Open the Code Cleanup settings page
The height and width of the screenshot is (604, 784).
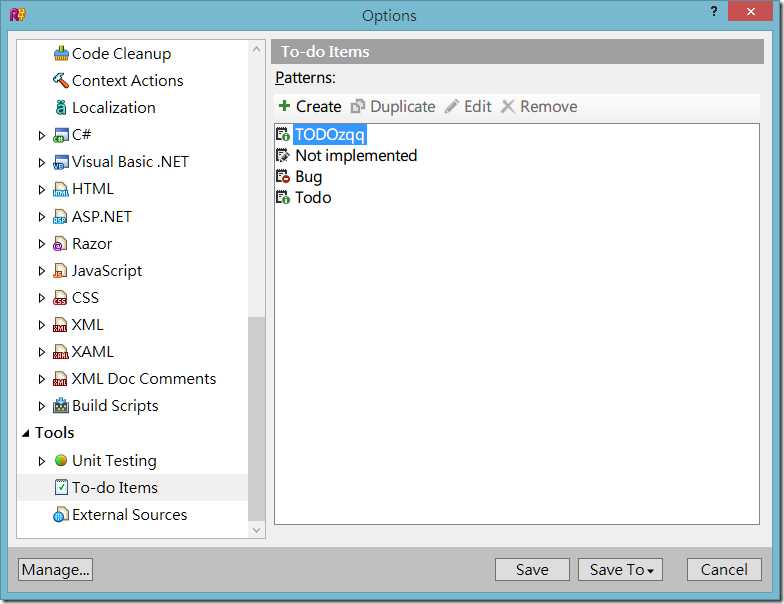click(122, 54)
